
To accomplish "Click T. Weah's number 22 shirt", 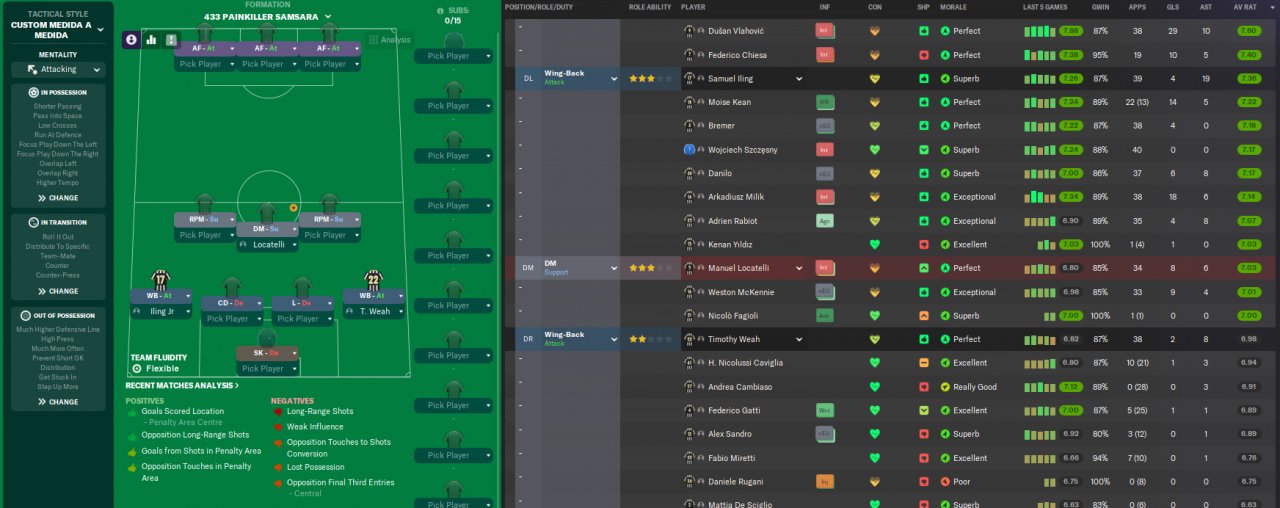I will pyautogui.click(x=373, y=279).
